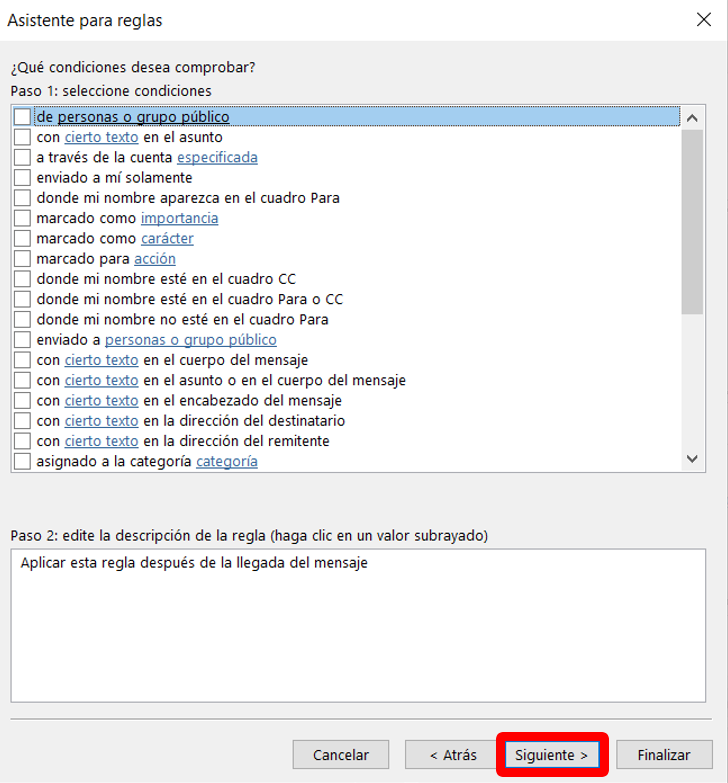
Task: Open 'categoría' underlined link
Action: tap(226, 461)
